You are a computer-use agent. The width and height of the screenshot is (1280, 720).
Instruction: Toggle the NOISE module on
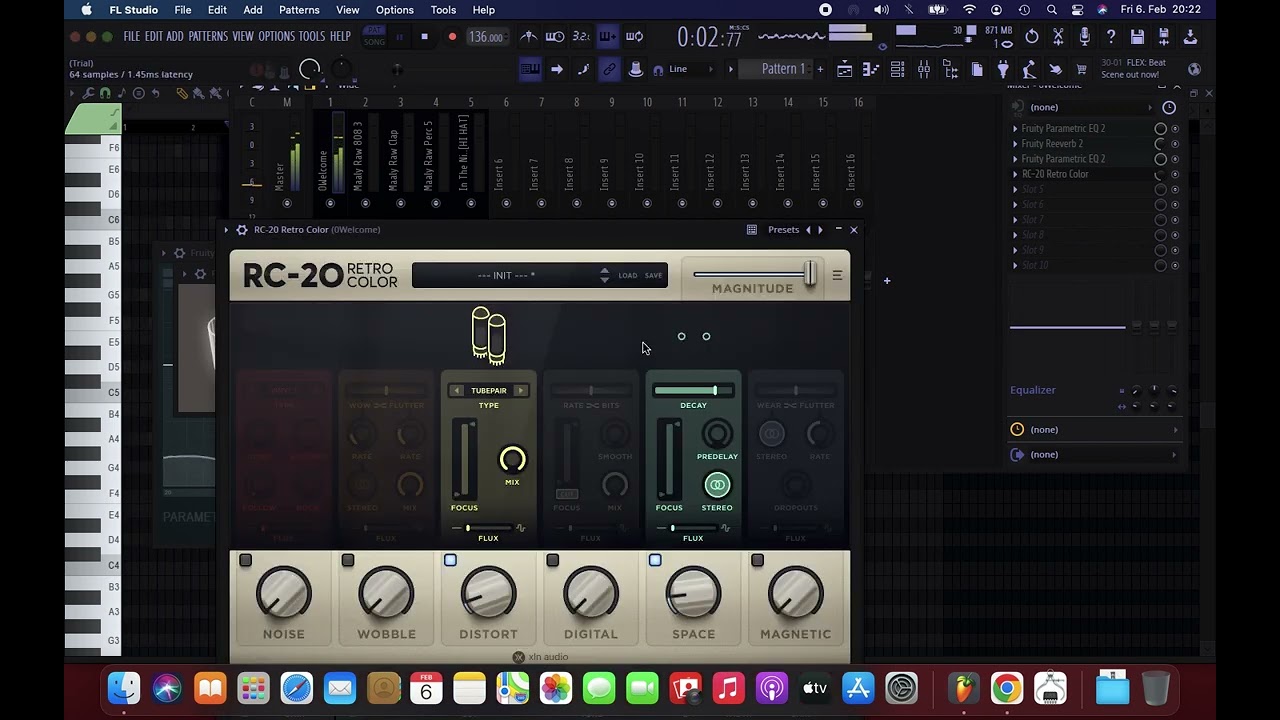point(245,560)
